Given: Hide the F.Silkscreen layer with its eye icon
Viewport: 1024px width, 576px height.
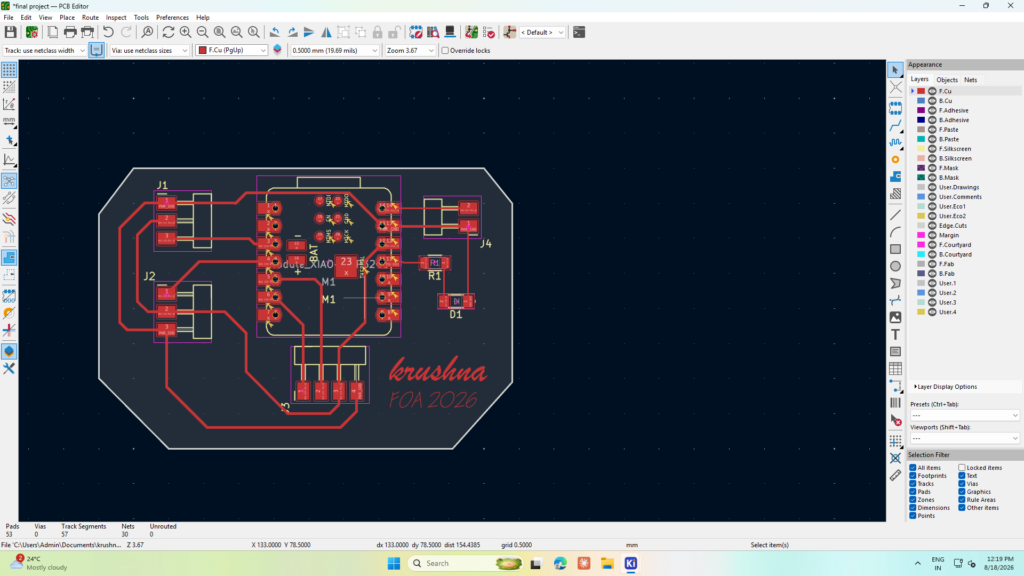Looking at the screenshot, I should [x=933, y=149].
